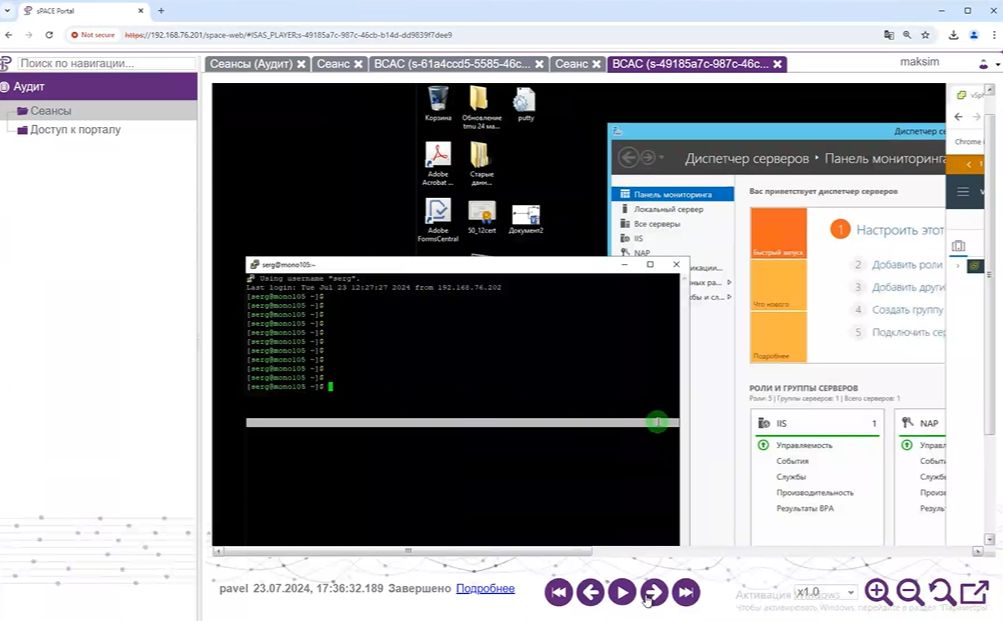Close the BCAC (s-61a4ccd5...) tab
The width and height of the screenshot is (1003, 621).
click(x=540, y=64)
